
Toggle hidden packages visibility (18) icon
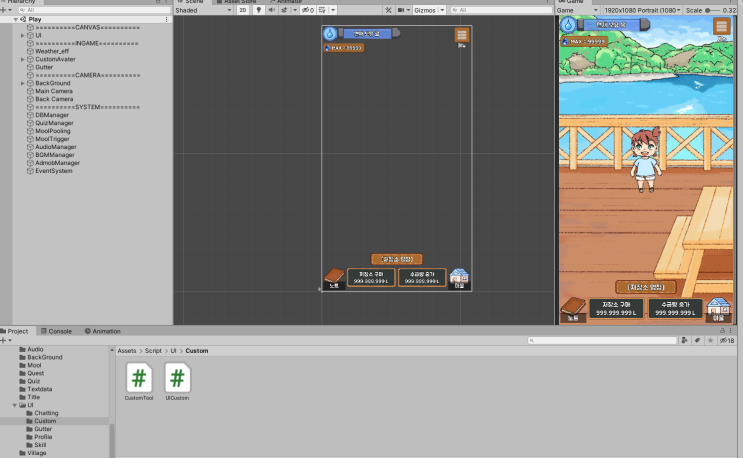[x=727, y=340]
